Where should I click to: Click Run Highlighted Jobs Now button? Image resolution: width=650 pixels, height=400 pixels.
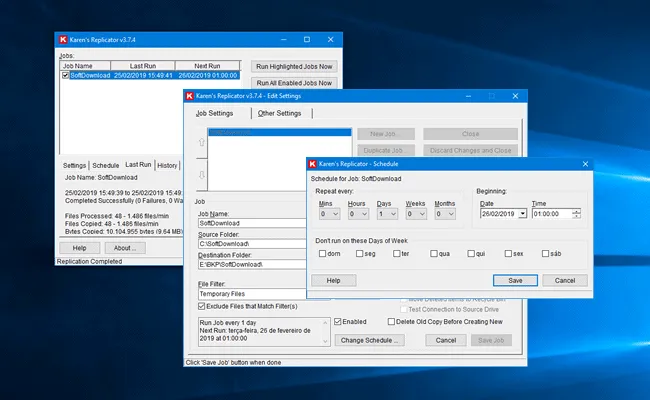(x=294, y=67)
